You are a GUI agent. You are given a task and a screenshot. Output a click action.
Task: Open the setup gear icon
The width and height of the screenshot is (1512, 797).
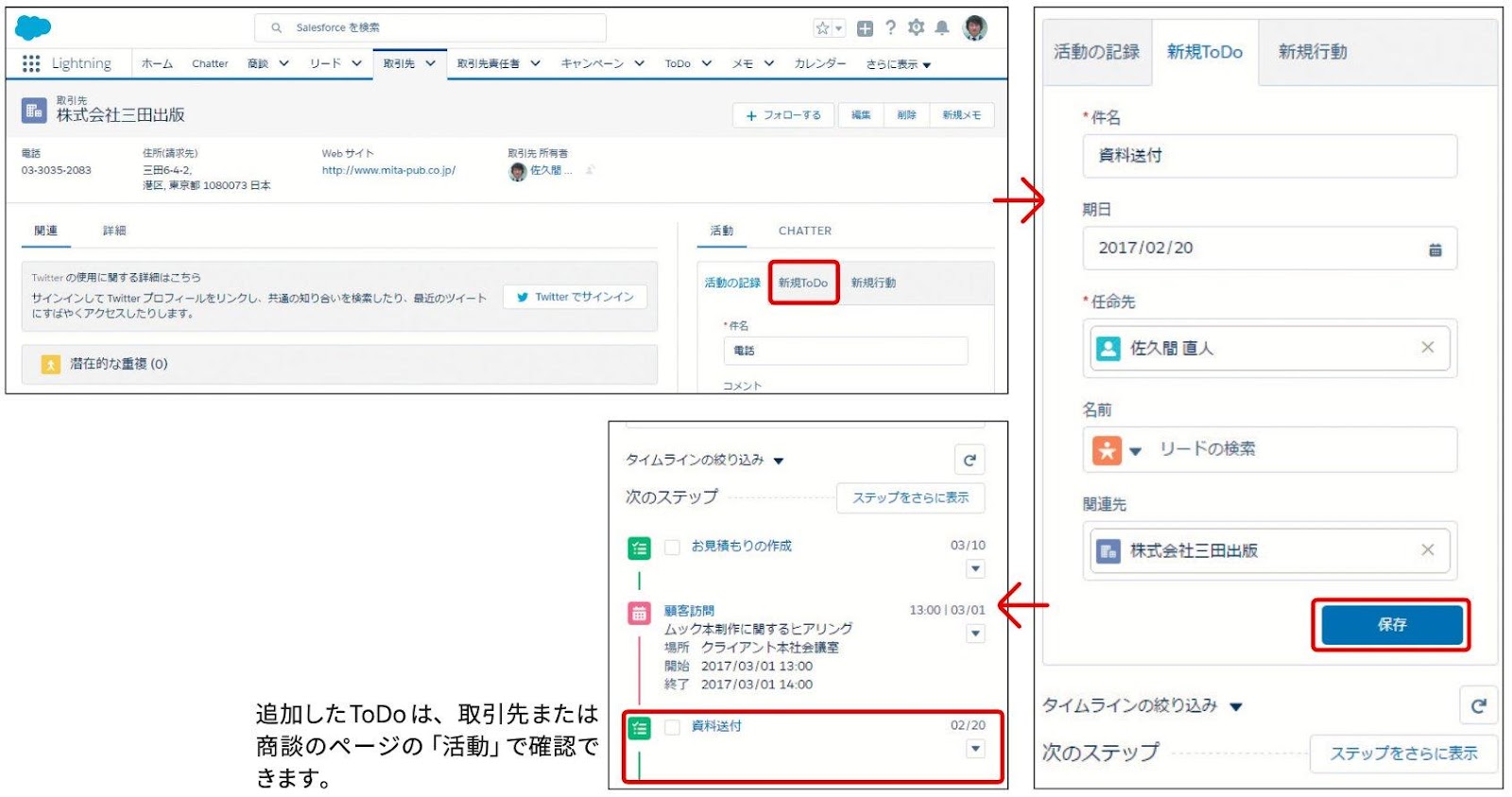tap(916, 27)
